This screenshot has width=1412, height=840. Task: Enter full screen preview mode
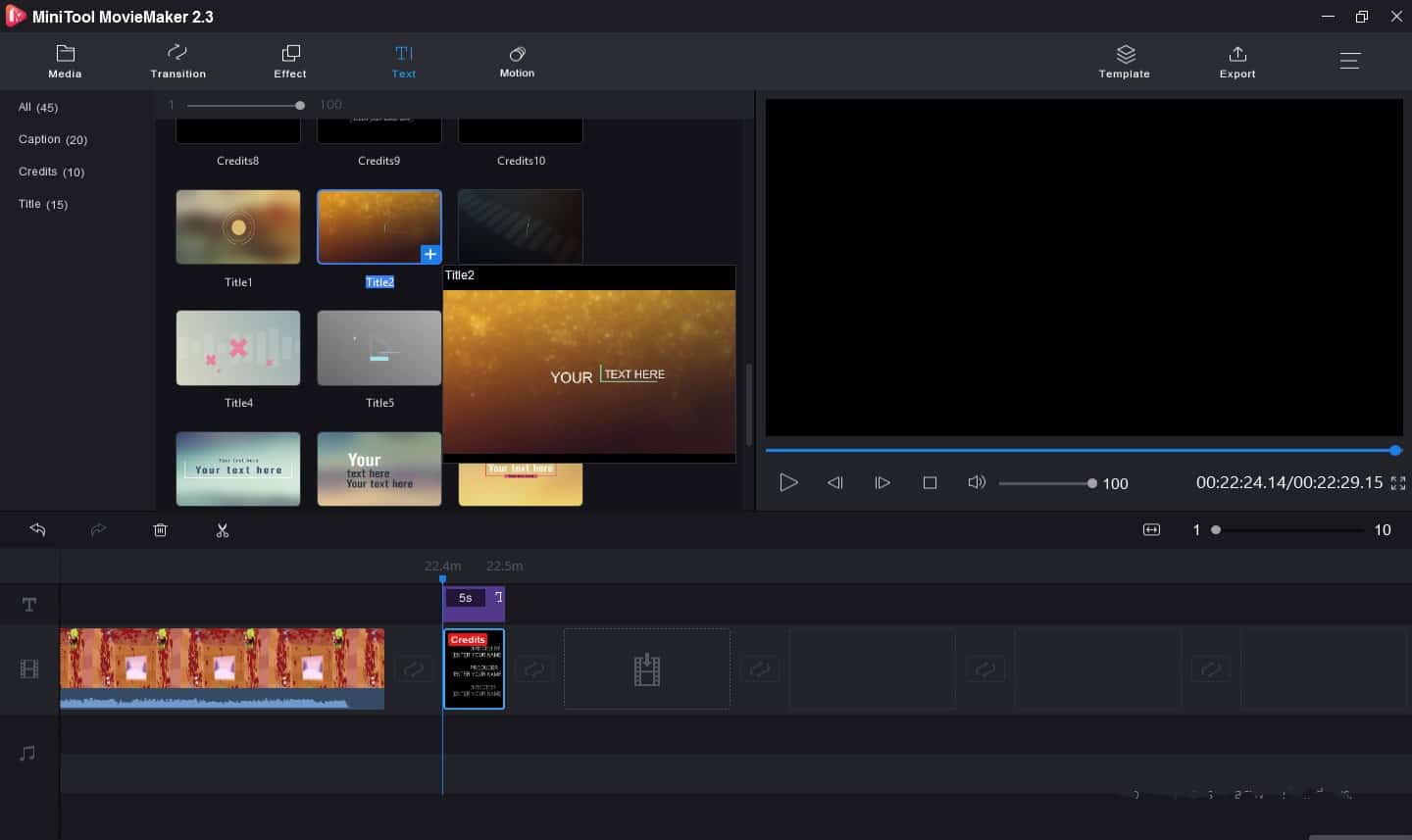click(1398, 483)
